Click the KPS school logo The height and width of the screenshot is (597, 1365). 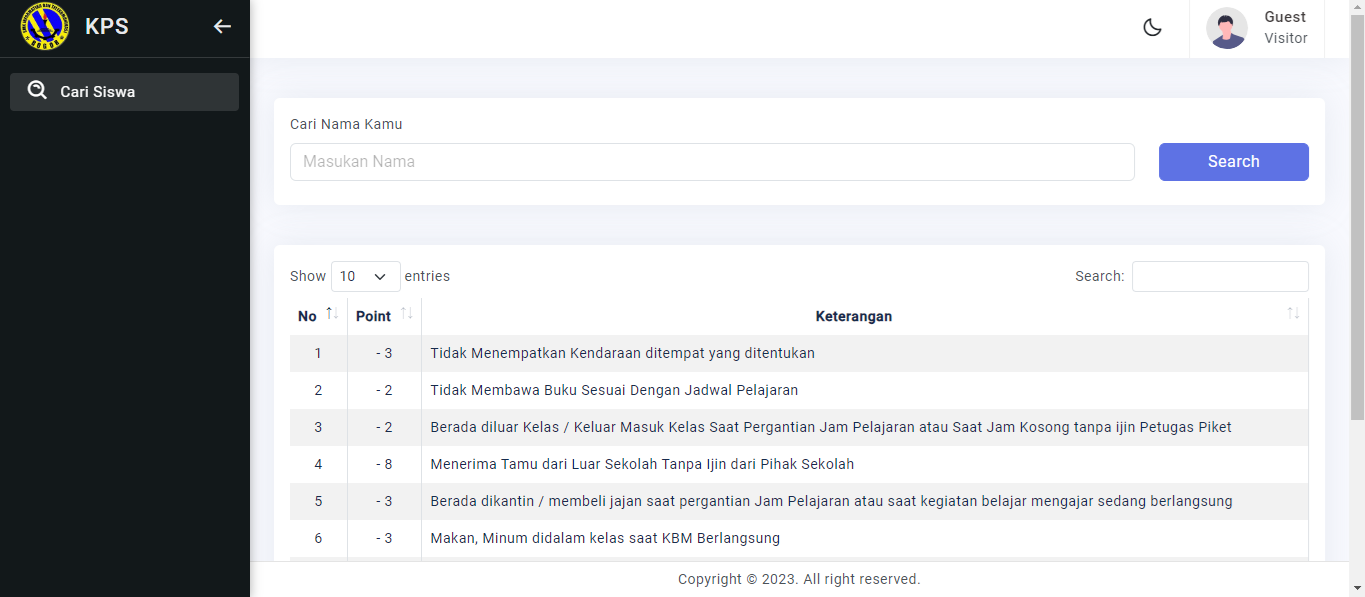coord(43,26)
